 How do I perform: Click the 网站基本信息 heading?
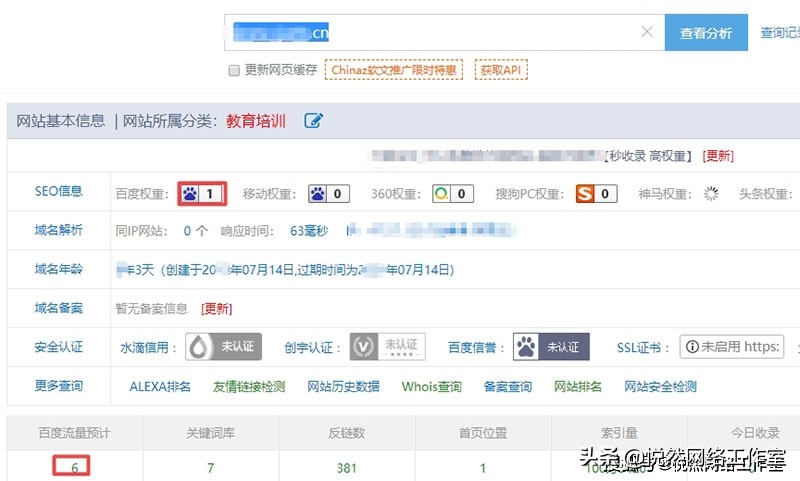(x=60, y=121)
